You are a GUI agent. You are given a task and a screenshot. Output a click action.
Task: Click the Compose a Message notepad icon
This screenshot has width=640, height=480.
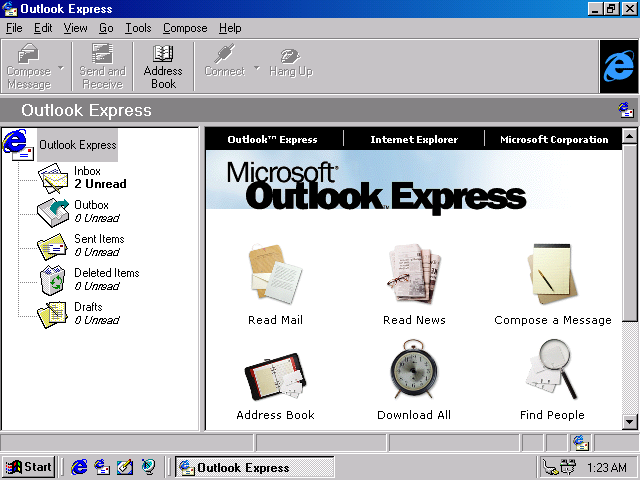[x=553, y=273]
